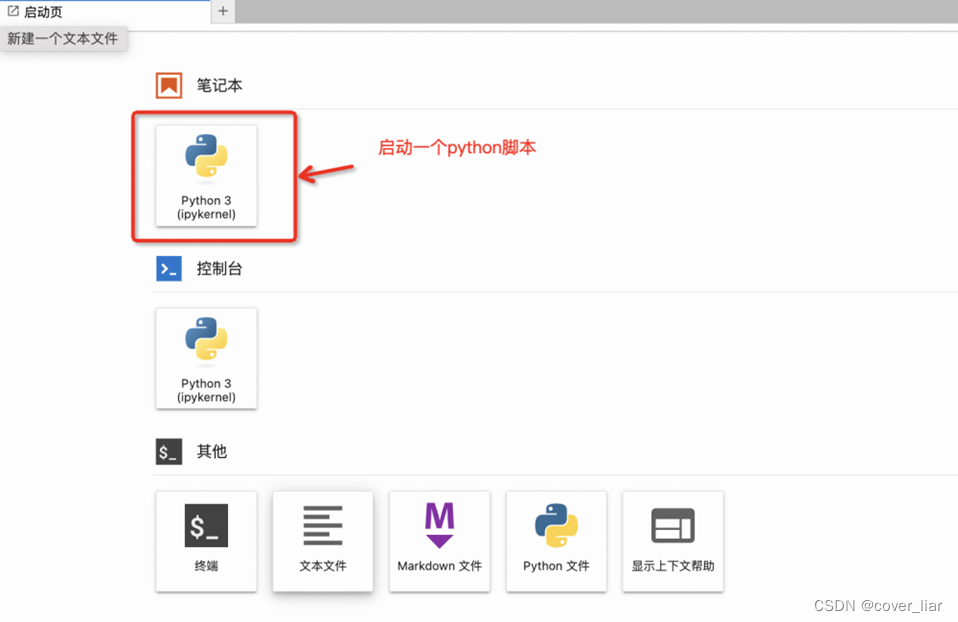958x622 pixels.
Task: Click the 其他 section heading text
Action: [x=212, y=452]
